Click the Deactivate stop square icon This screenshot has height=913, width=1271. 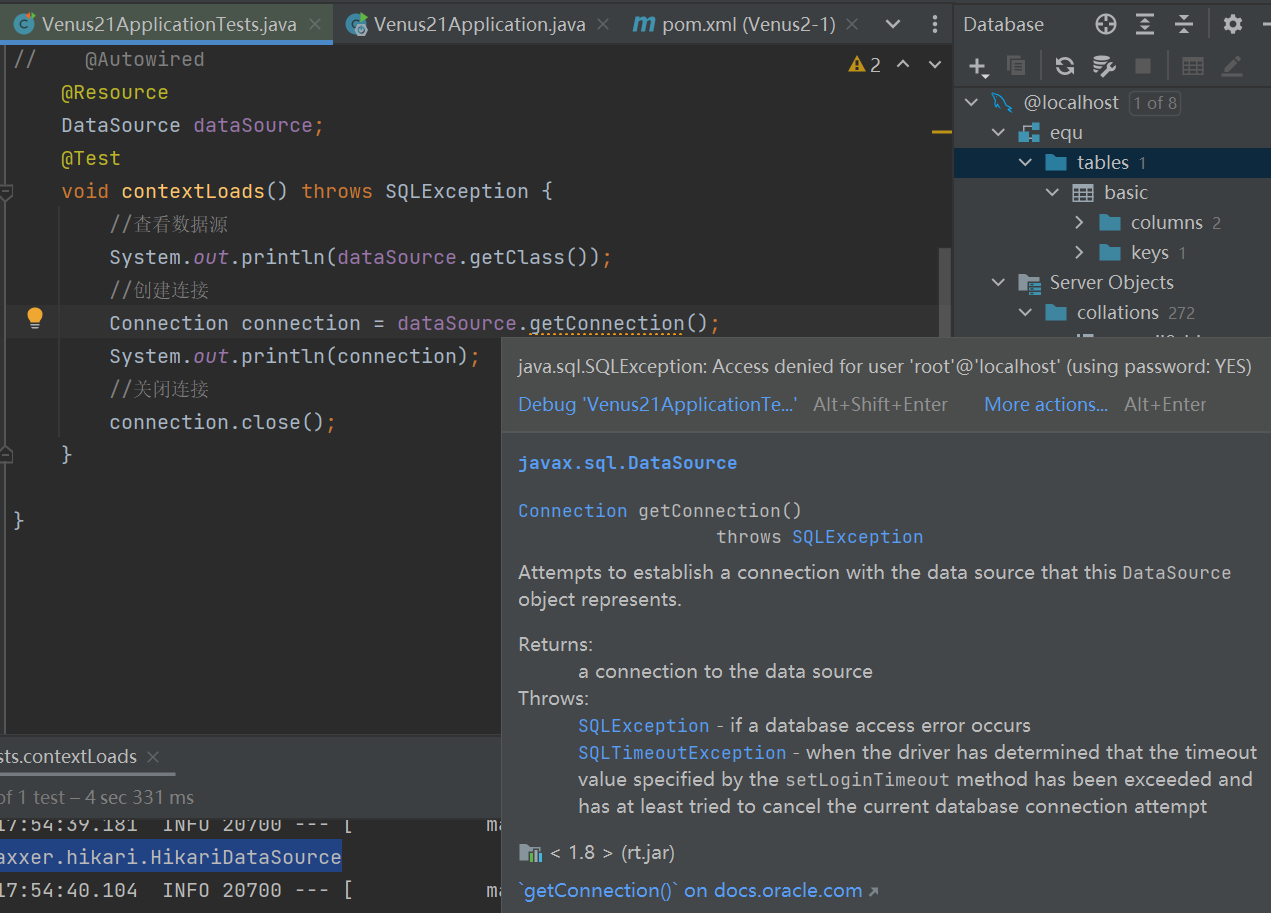[1143, 66]
